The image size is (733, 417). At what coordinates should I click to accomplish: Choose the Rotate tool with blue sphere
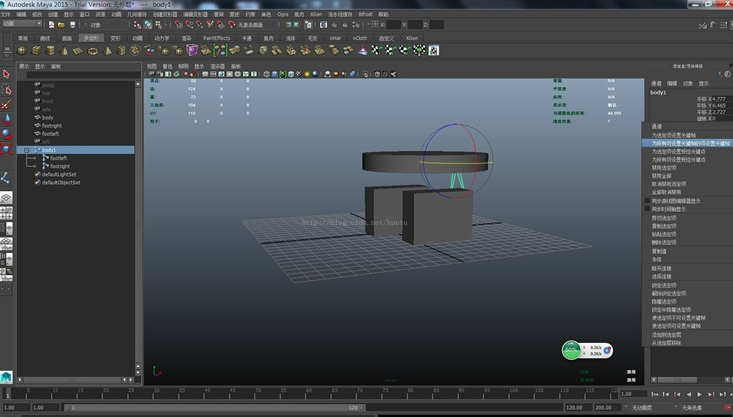click(x=6, y=134)
